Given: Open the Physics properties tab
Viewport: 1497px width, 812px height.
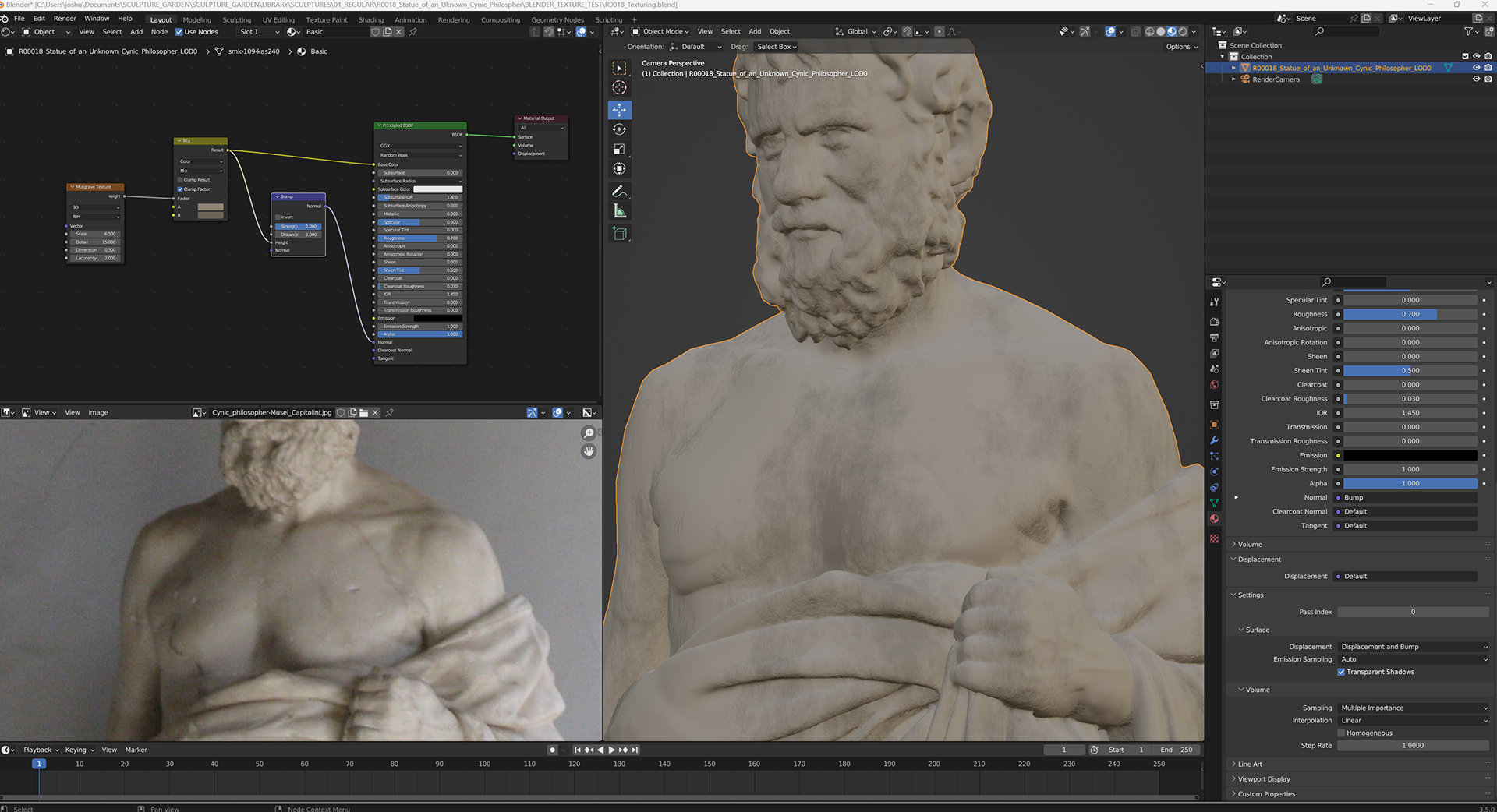Looking at the screenshot, I should click(x=1214, y=471).
